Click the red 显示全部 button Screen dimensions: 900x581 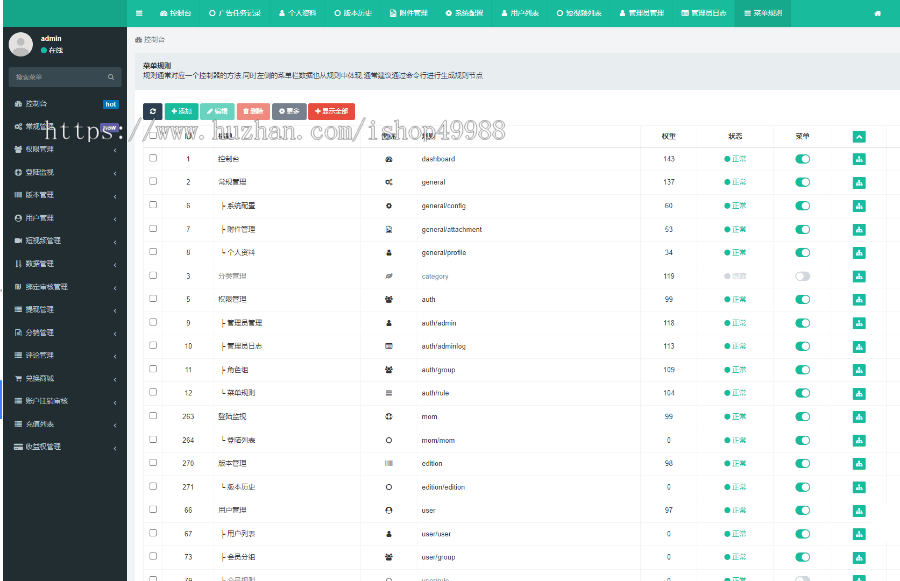[x=331, y=111]
